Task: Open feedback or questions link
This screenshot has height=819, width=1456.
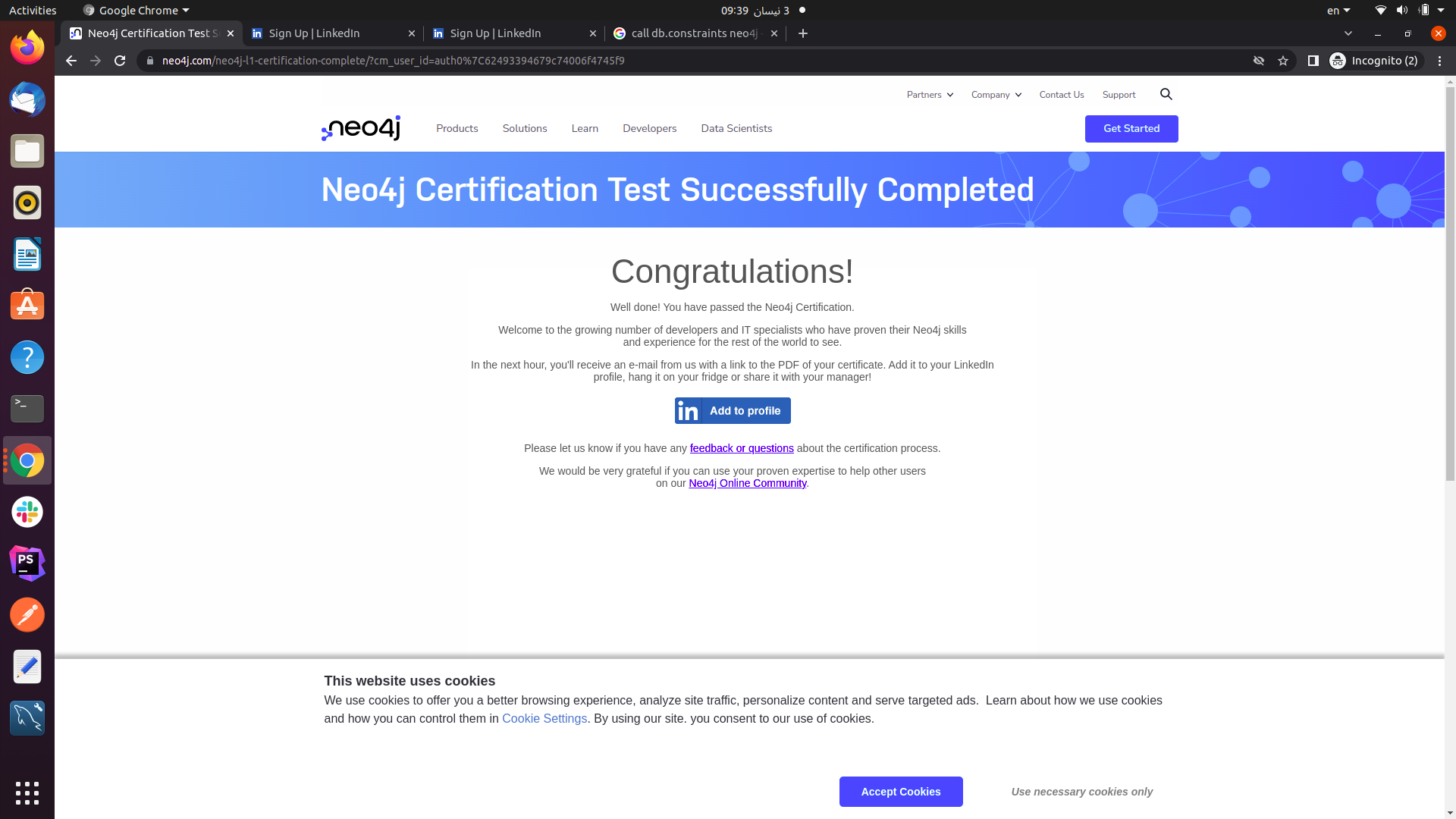Action: [x=742, y=448]
